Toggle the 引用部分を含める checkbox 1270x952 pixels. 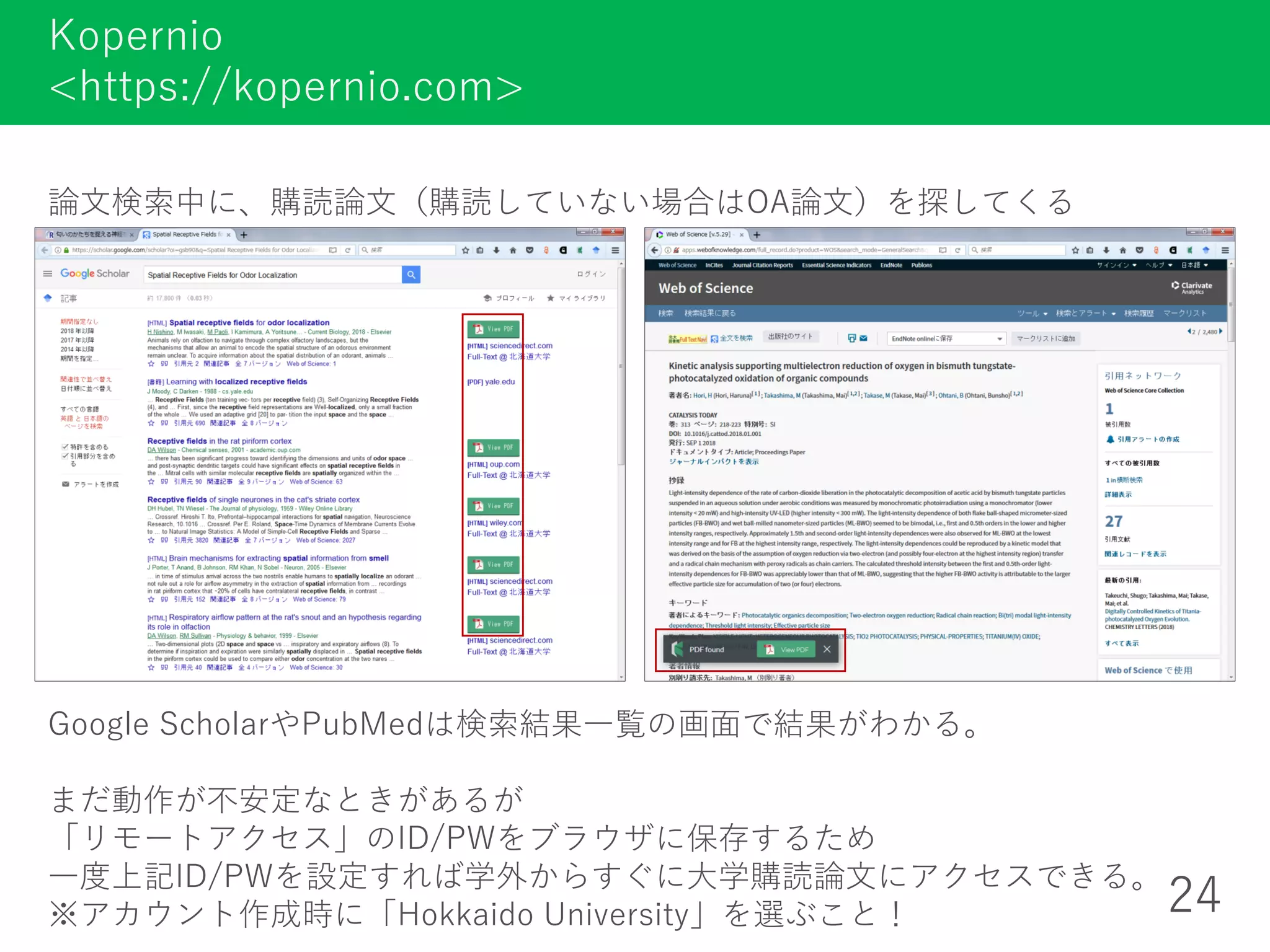tap(64, 456)
